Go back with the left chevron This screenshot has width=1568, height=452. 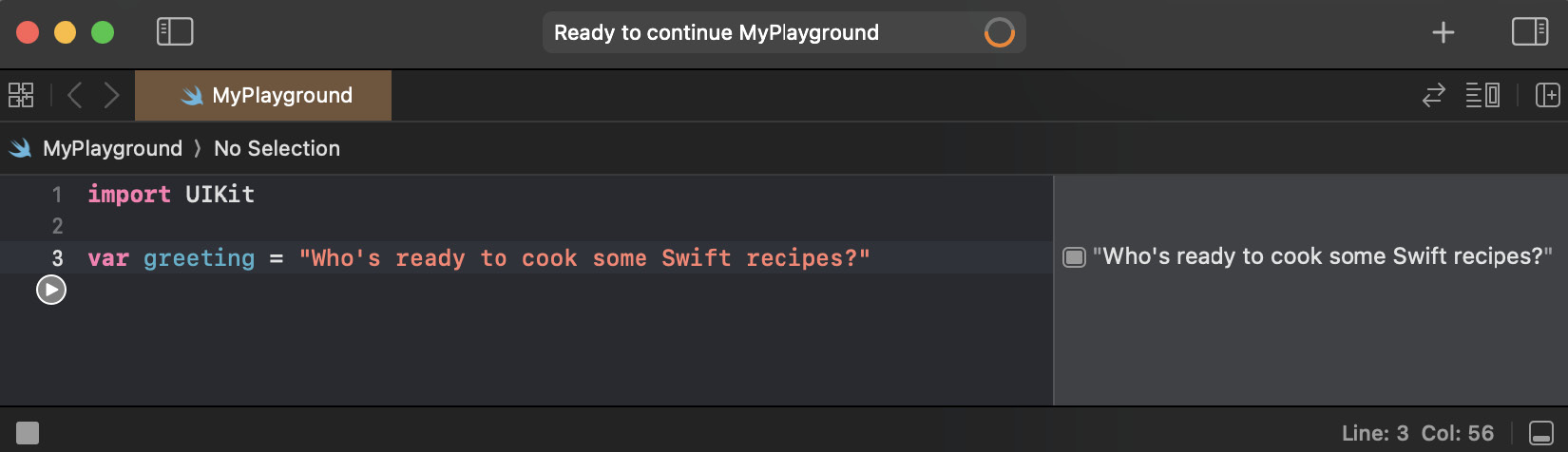75,95
